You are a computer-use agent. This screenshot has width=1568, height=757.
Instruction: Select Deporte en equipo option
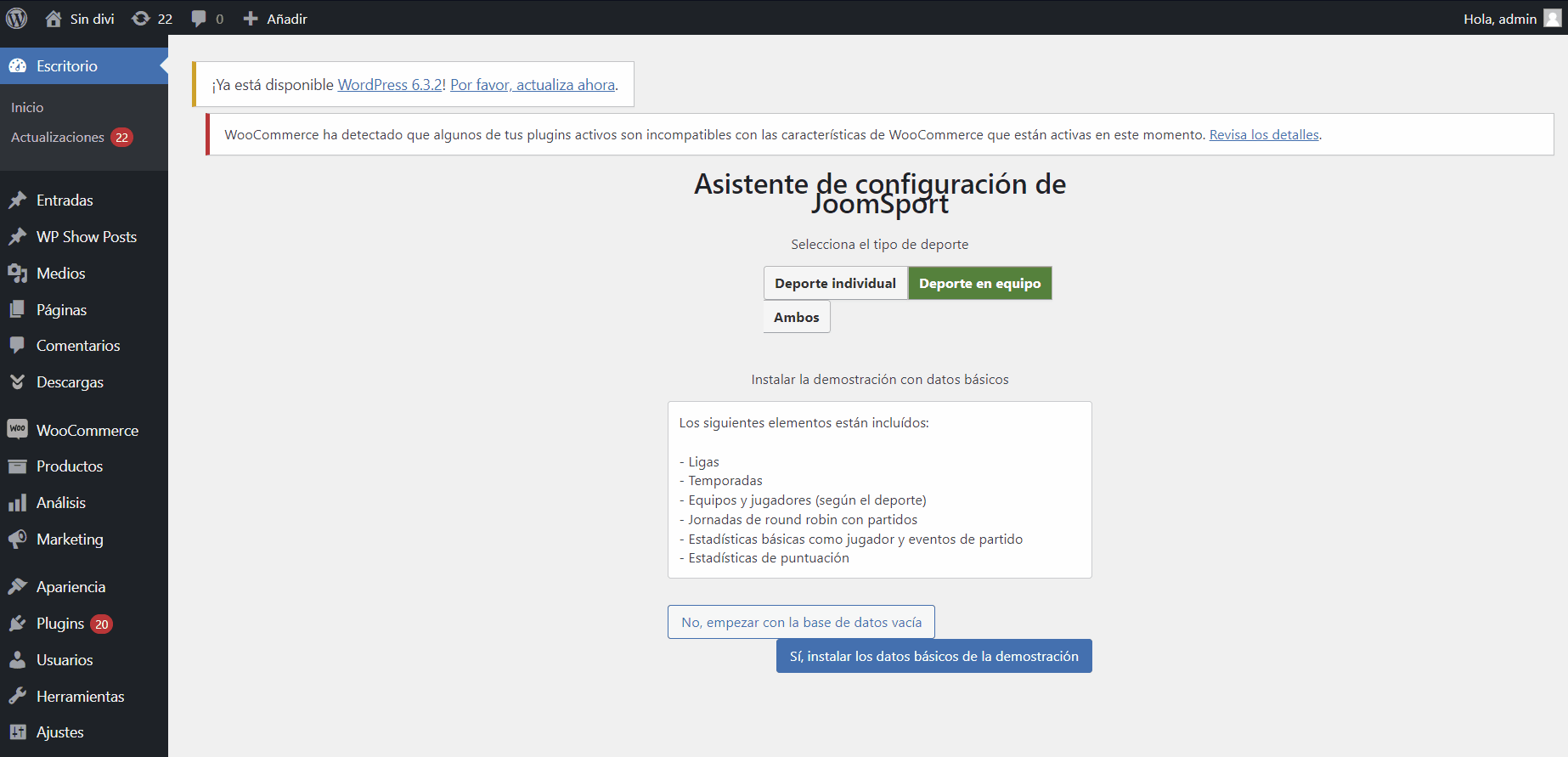click(979, 284)
